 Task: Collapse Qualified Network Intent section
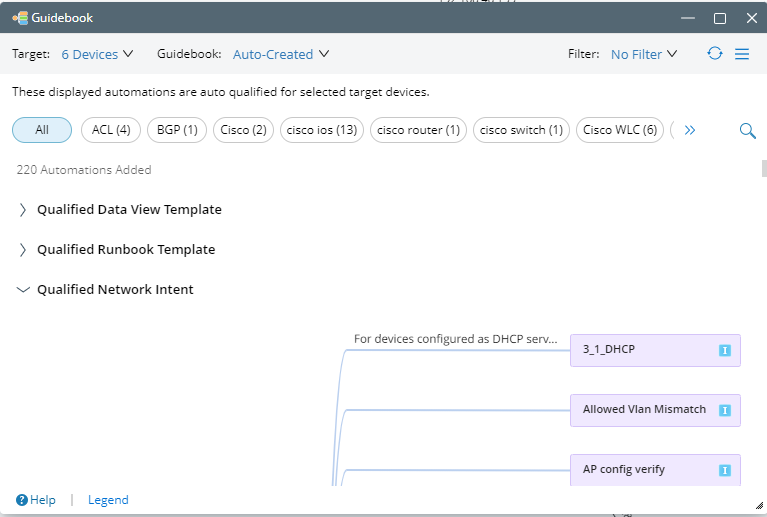pos(23,290)
